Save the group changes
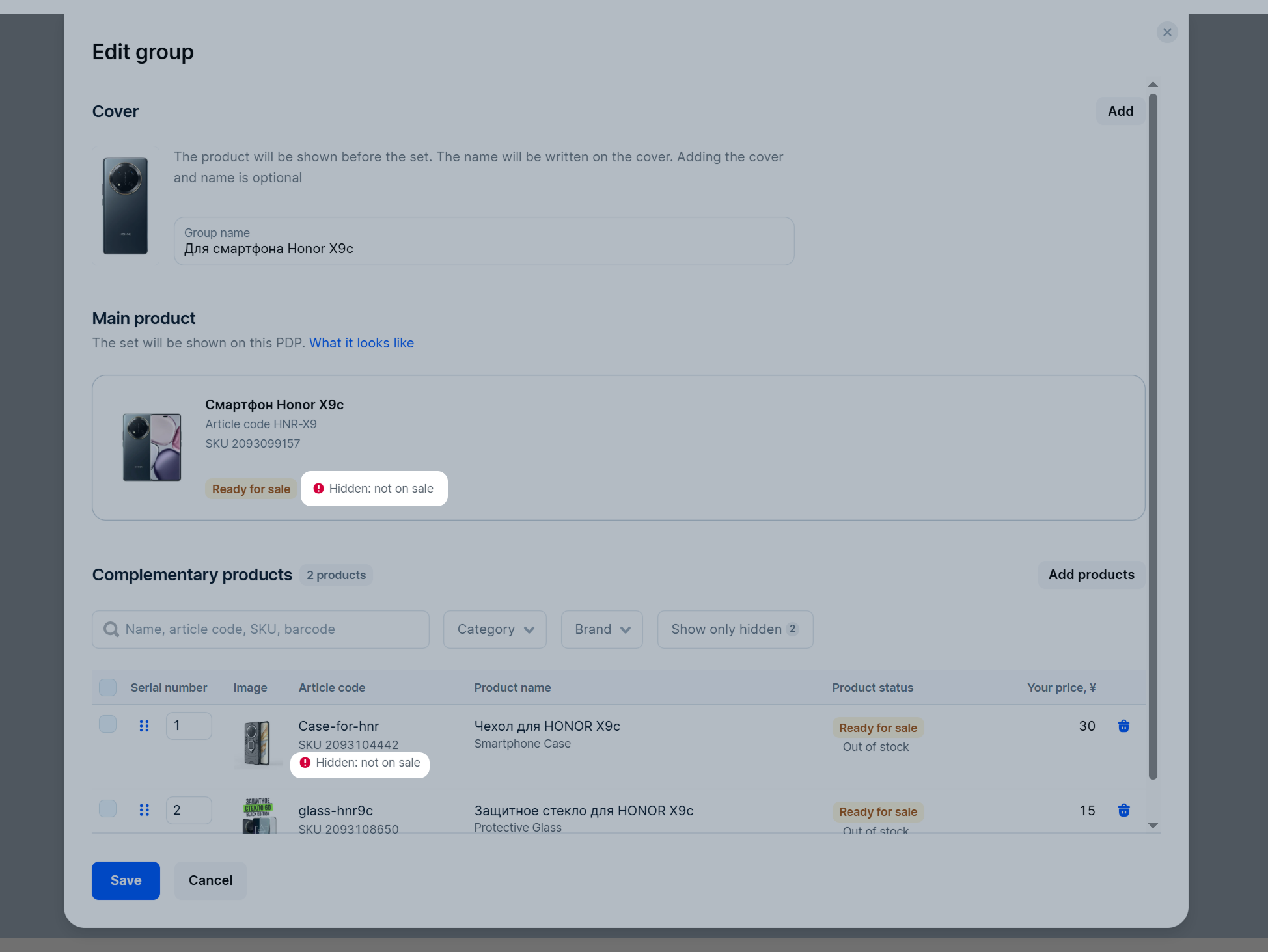 126,880
